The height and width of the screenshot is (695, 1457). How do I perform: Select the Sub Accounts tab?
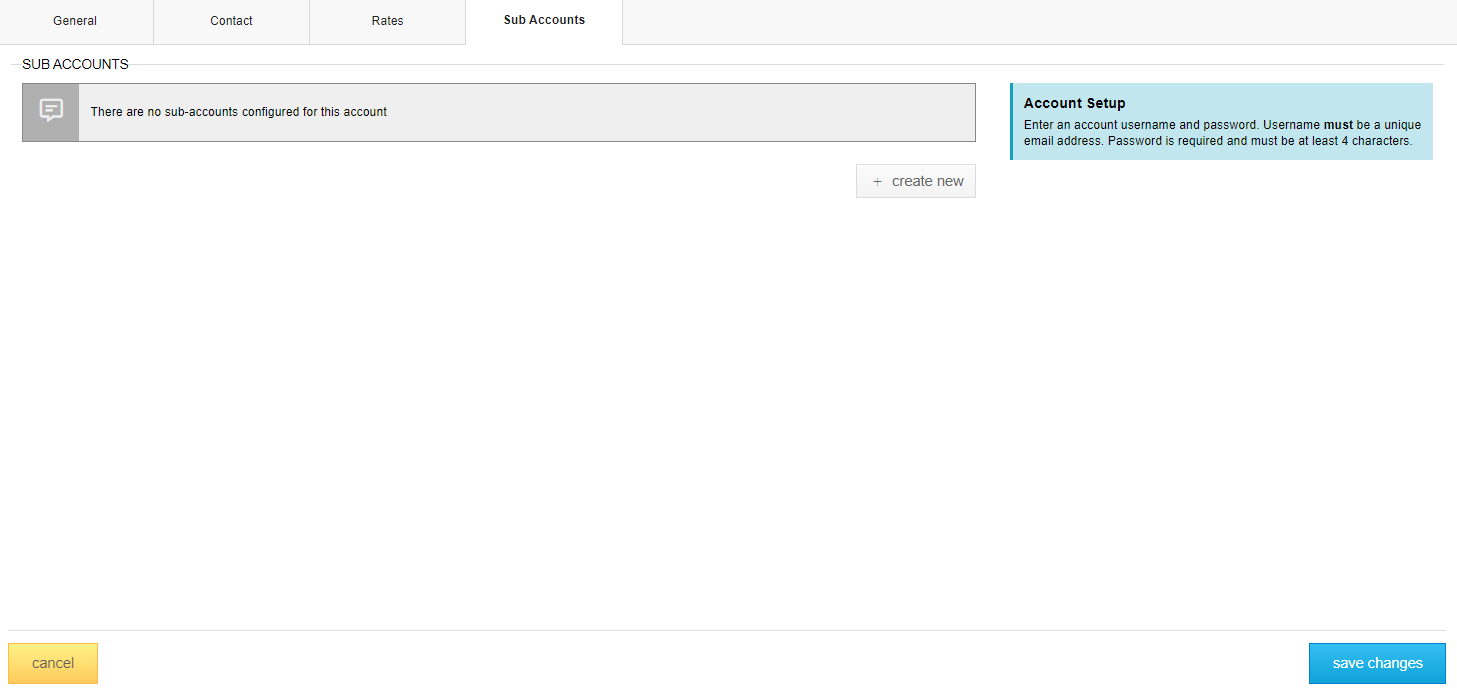544,21
